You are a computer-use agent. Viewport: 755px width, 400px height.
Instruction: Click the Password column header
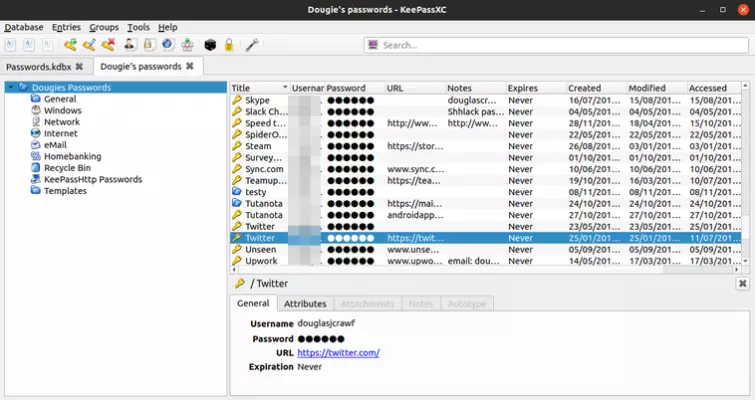click(355, 88)
